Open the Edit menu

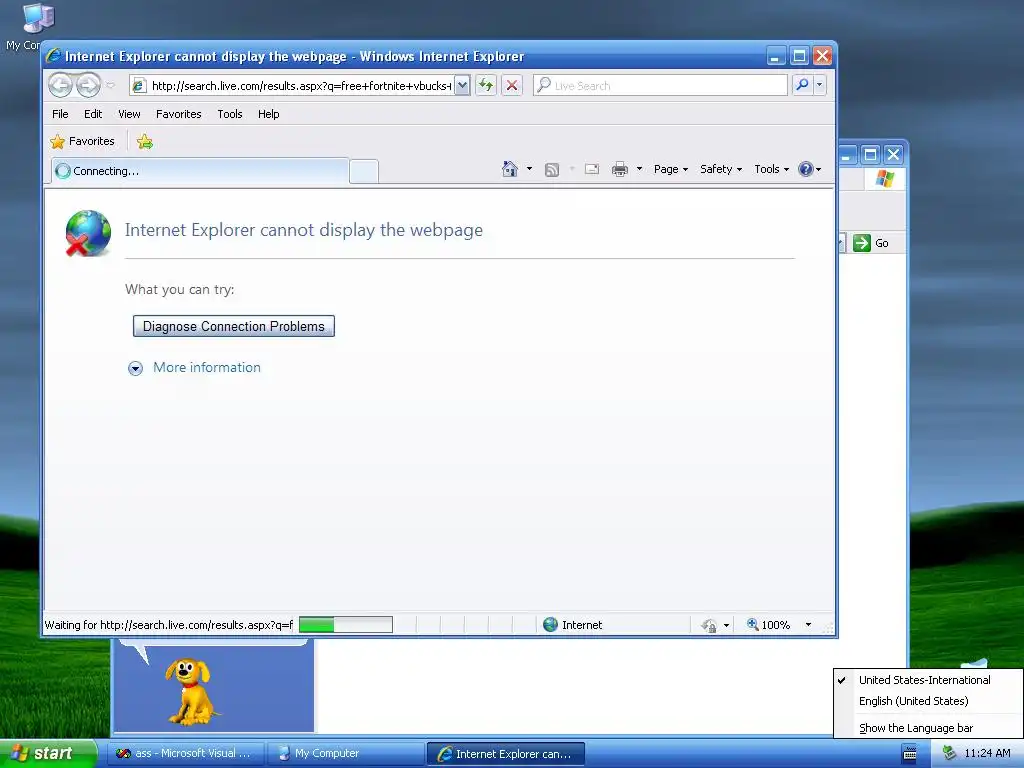pyautogui.click(x=93, y=114)
